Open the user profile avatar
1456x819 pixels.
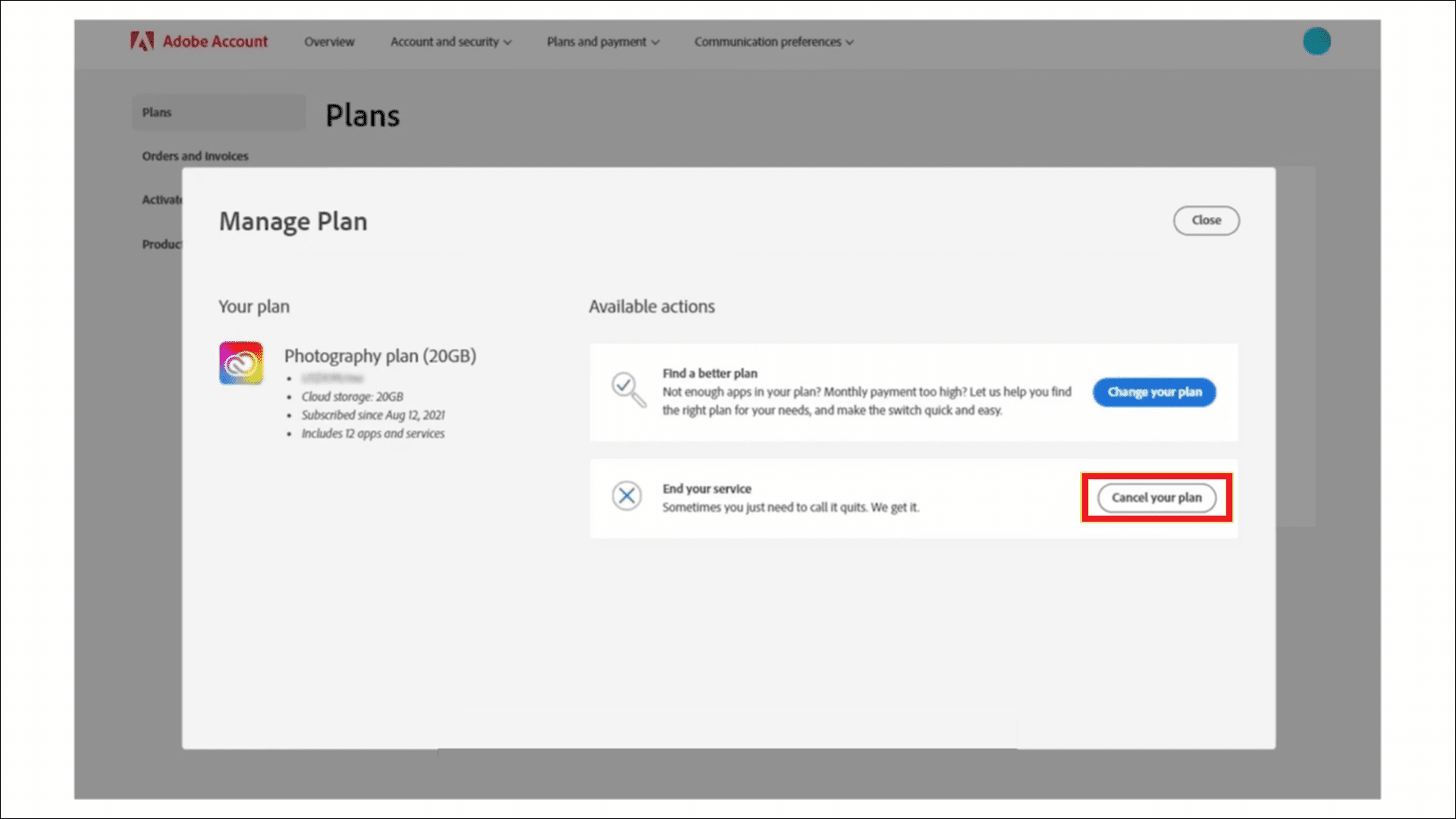tap(1317, 41)
